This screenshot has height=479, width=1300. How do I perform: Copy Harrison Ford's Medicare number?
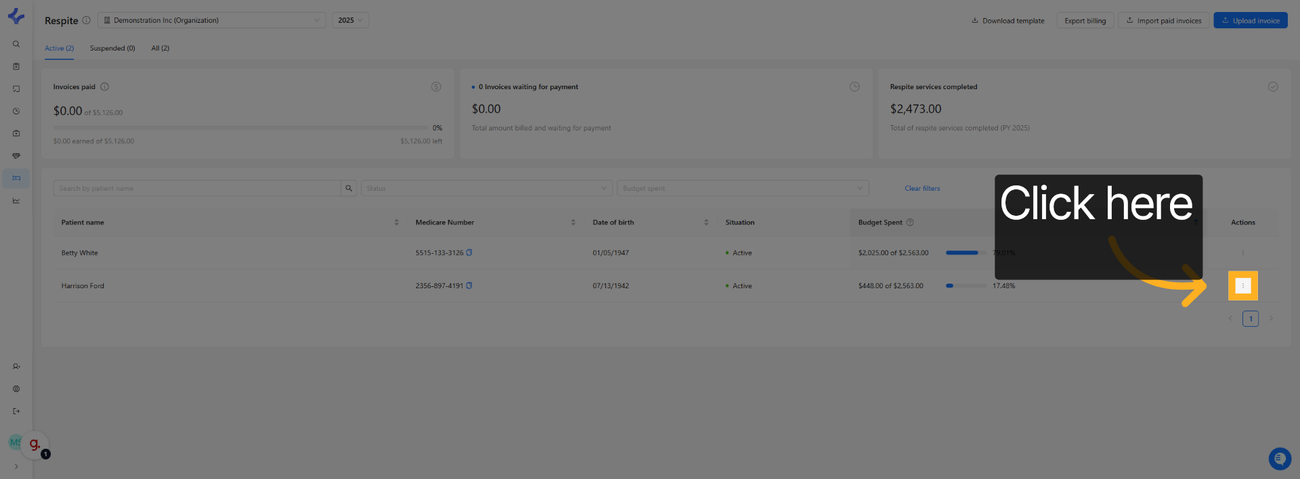pos(469,286)
